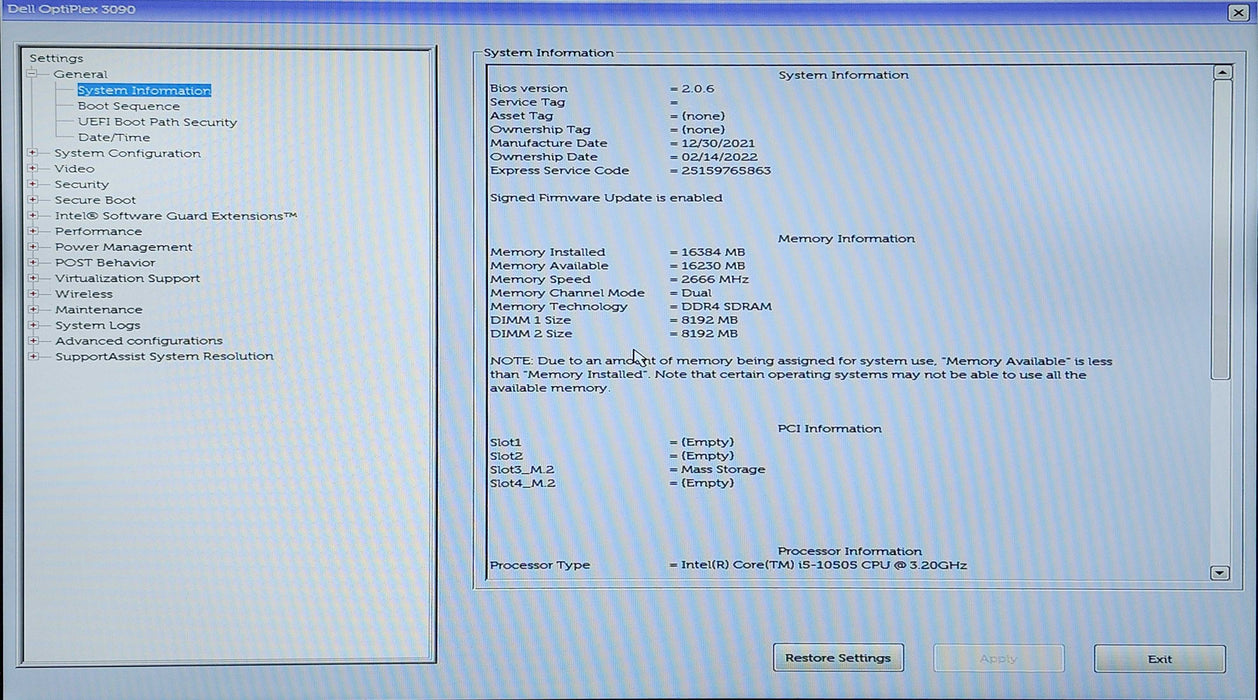Select the Wireless category
This screenshot has height=700, width=1258.
[x=84, y=294]
